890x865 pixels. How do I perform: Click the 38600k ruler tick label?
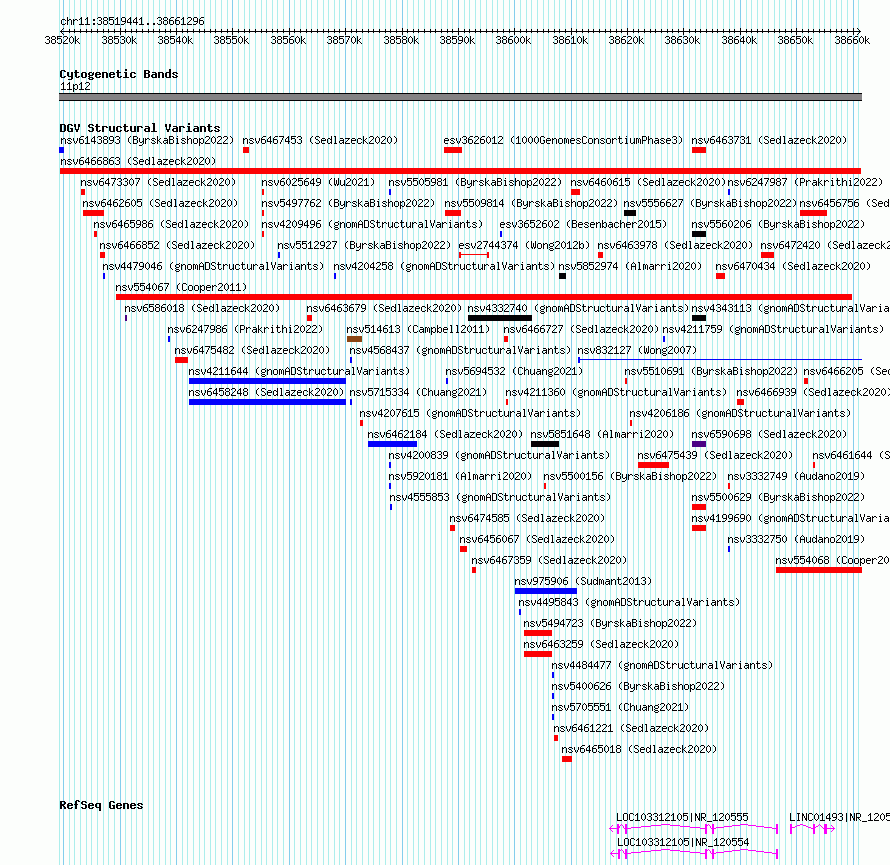click(x=513, y=40)
